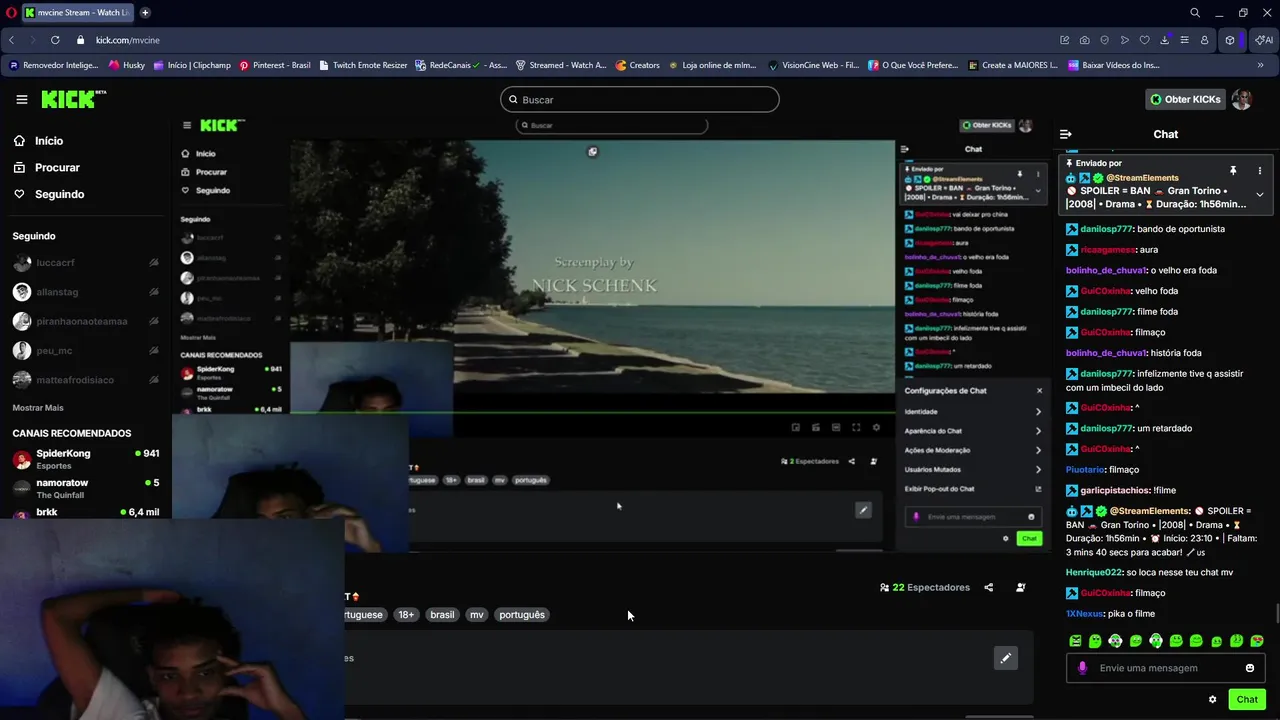Open Opera Flow send icon
1280x720 pixels.
[x=1125, y=40]
